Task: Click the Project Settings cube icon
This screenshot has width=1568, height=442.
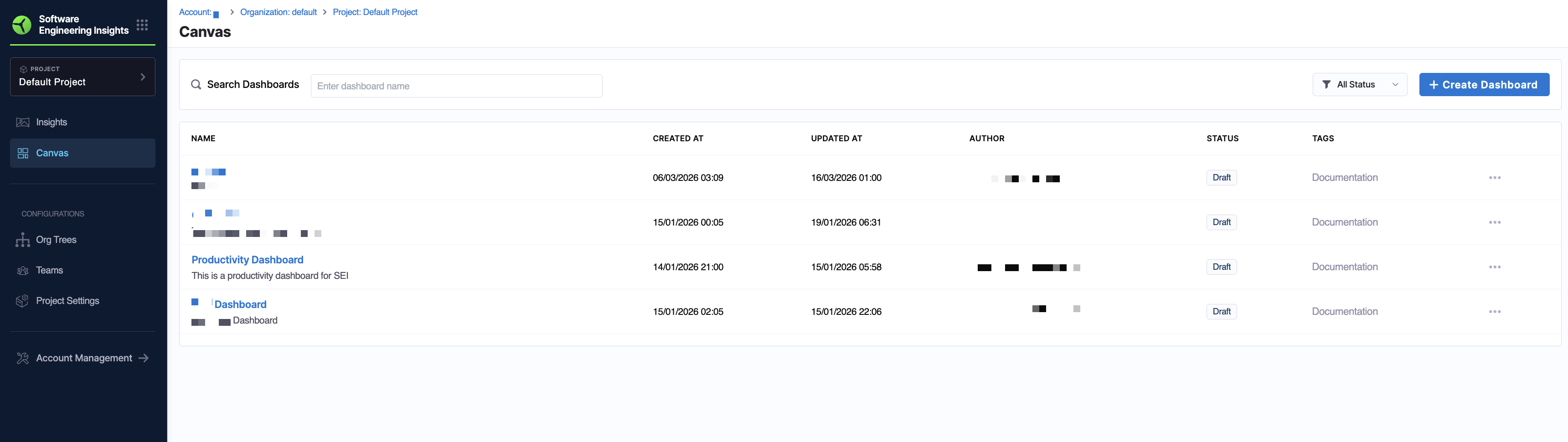Action: pos(22,301)
